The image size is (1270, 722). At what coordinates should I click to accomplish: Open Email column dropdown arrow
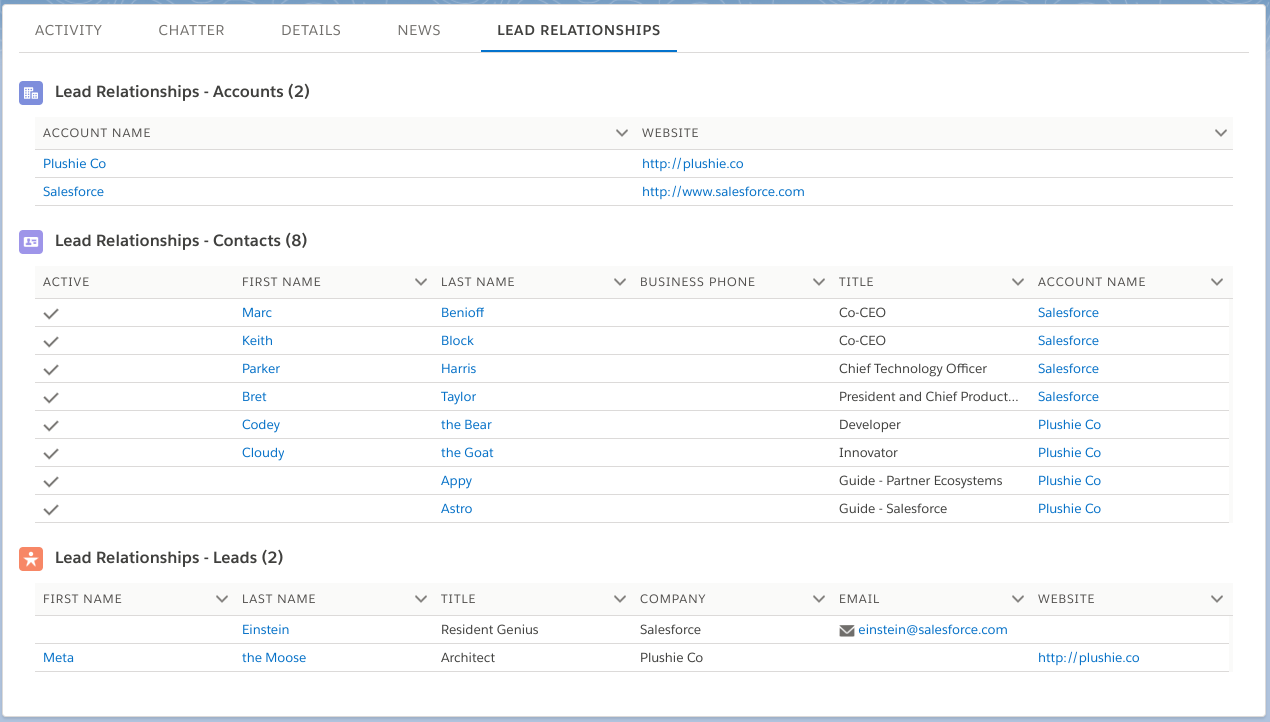click(x=1018, y=599)
